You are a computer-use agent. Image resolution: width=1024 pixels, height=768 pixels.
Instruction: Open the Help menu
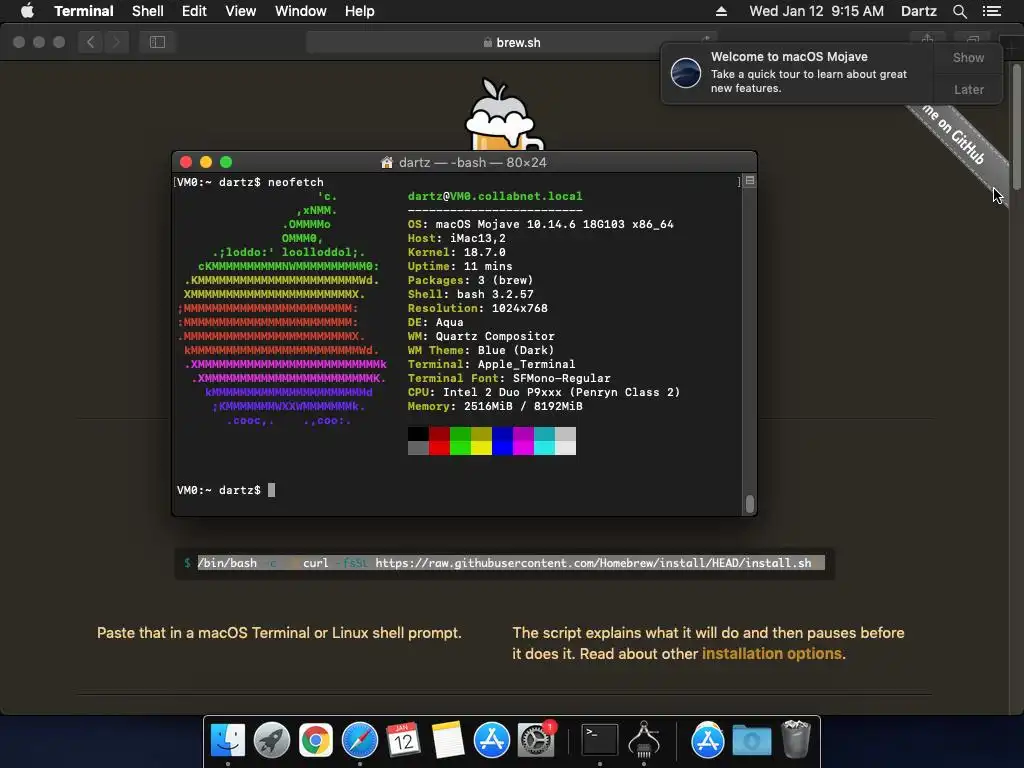[x=360, y=11]
